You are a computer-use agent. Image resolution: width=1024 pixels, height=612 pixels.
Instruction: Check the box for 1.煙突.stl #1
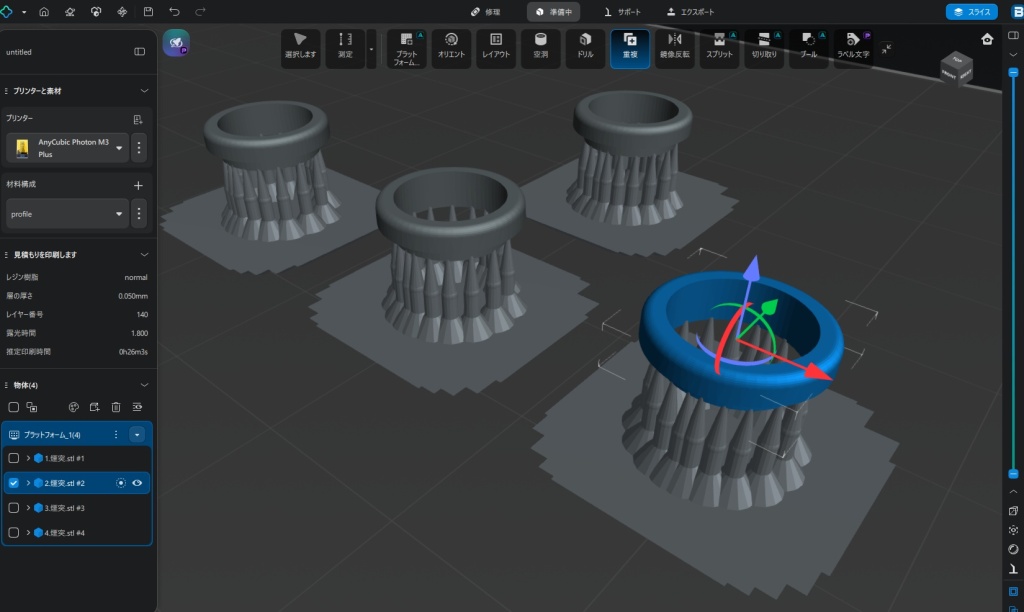(x=14, y=458)
